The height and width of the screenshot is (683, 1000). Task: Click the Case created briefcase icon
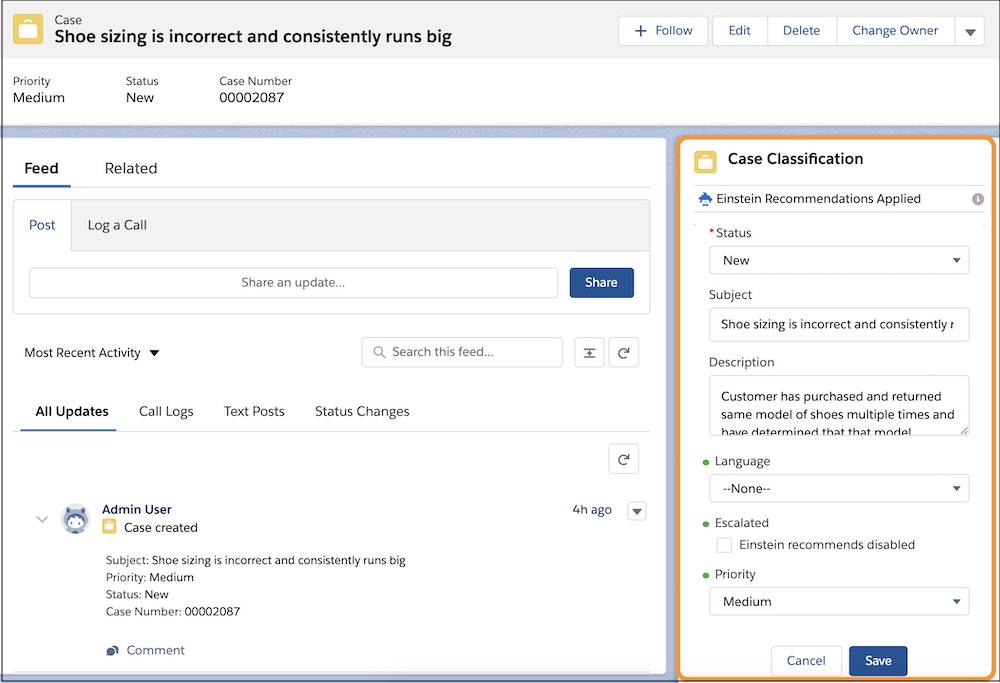coord(109,526)
